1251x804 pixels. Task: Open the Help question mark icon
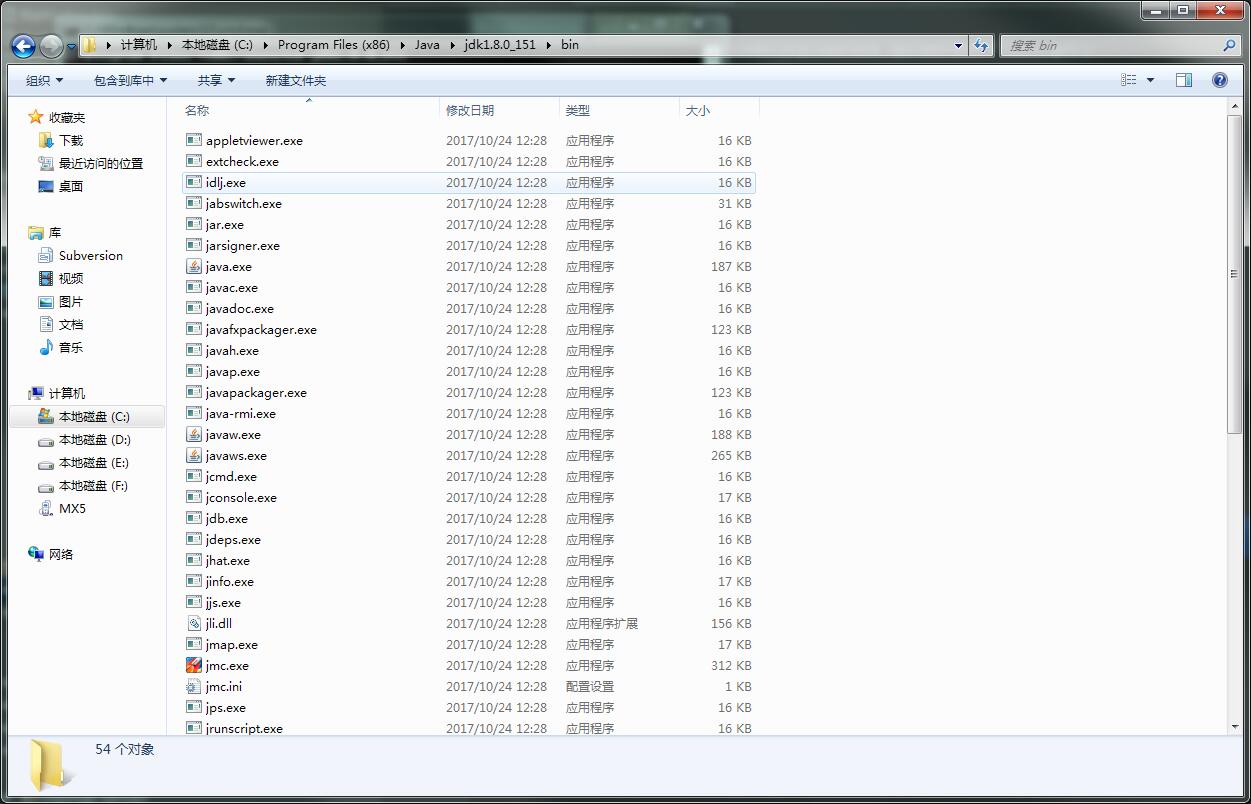click(x=1220, y=80)
